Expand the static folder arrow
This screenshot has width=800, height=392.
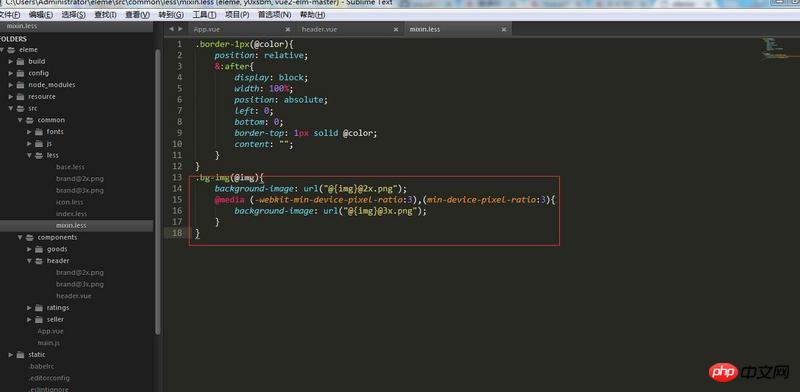(11, 355)
